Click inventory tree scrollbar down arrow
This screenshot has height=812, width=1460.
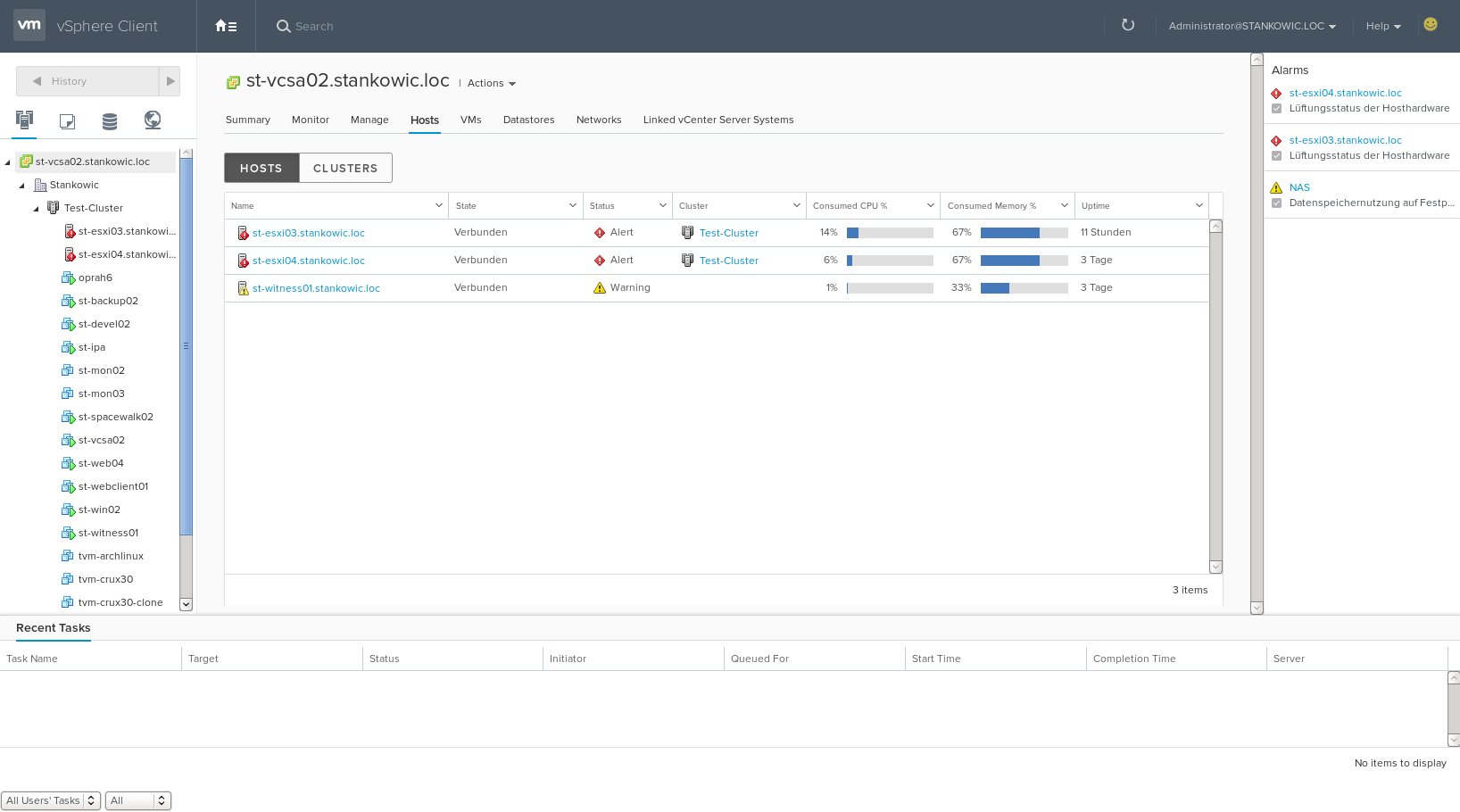coord(186,604)
